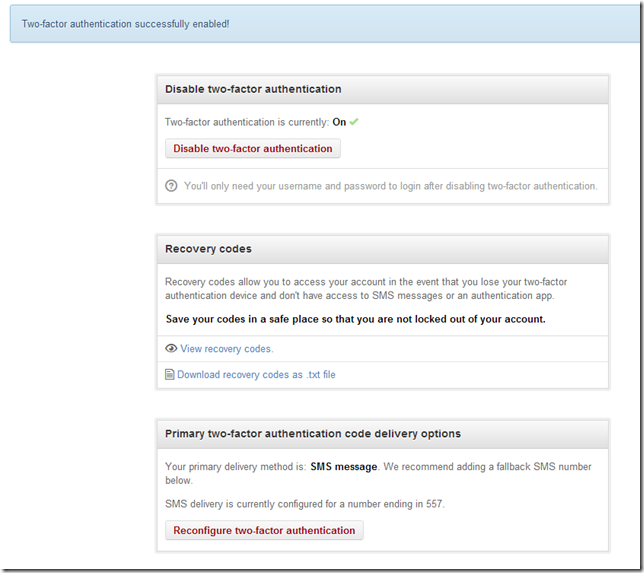This screenshot has width=644, height=573.
Task: Click the Disable two-factor authentication panel header
Action: pyautogui.click(x=253, y=89)
